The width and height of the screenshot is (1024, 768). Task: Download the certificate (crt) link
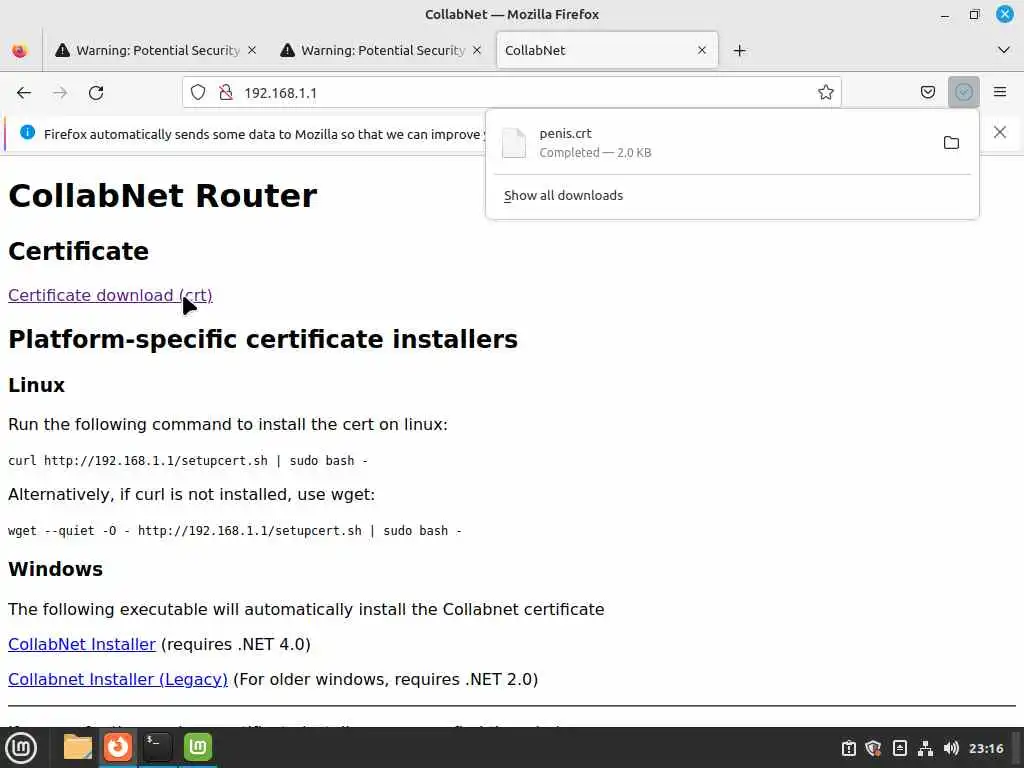[x=110, y=295]
